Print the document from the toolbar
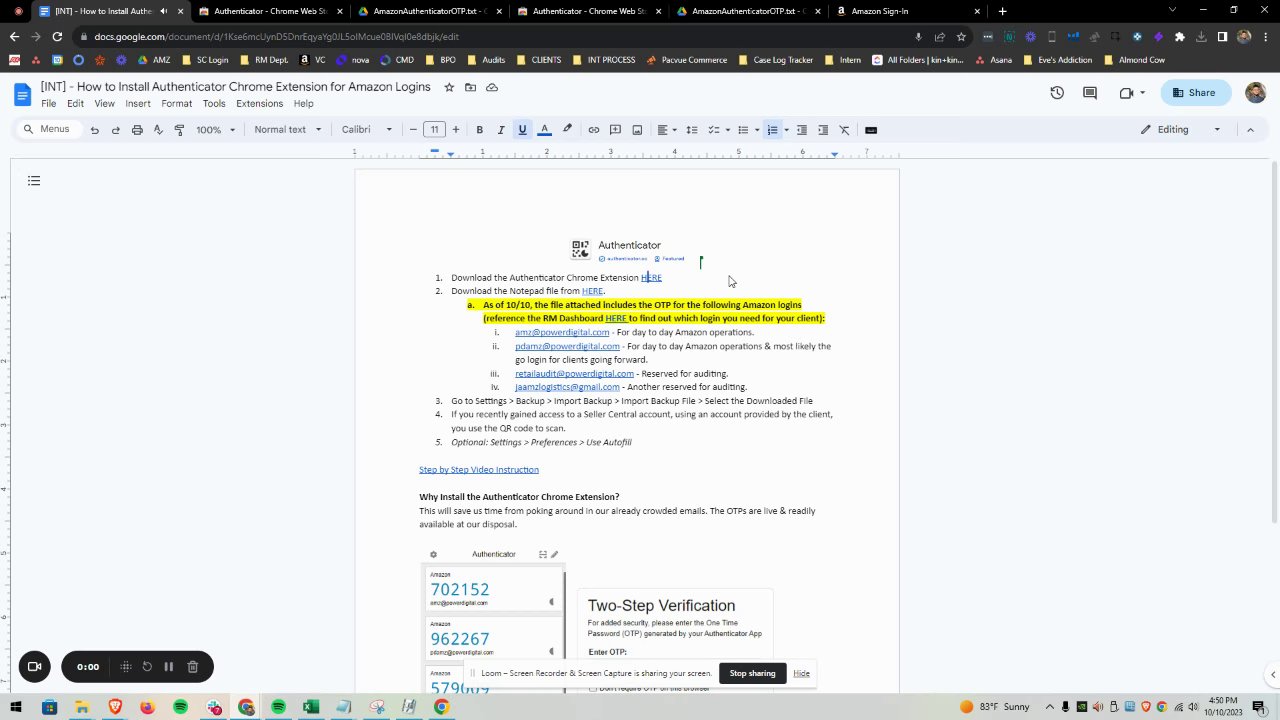1280x720 pixels. 137,130
